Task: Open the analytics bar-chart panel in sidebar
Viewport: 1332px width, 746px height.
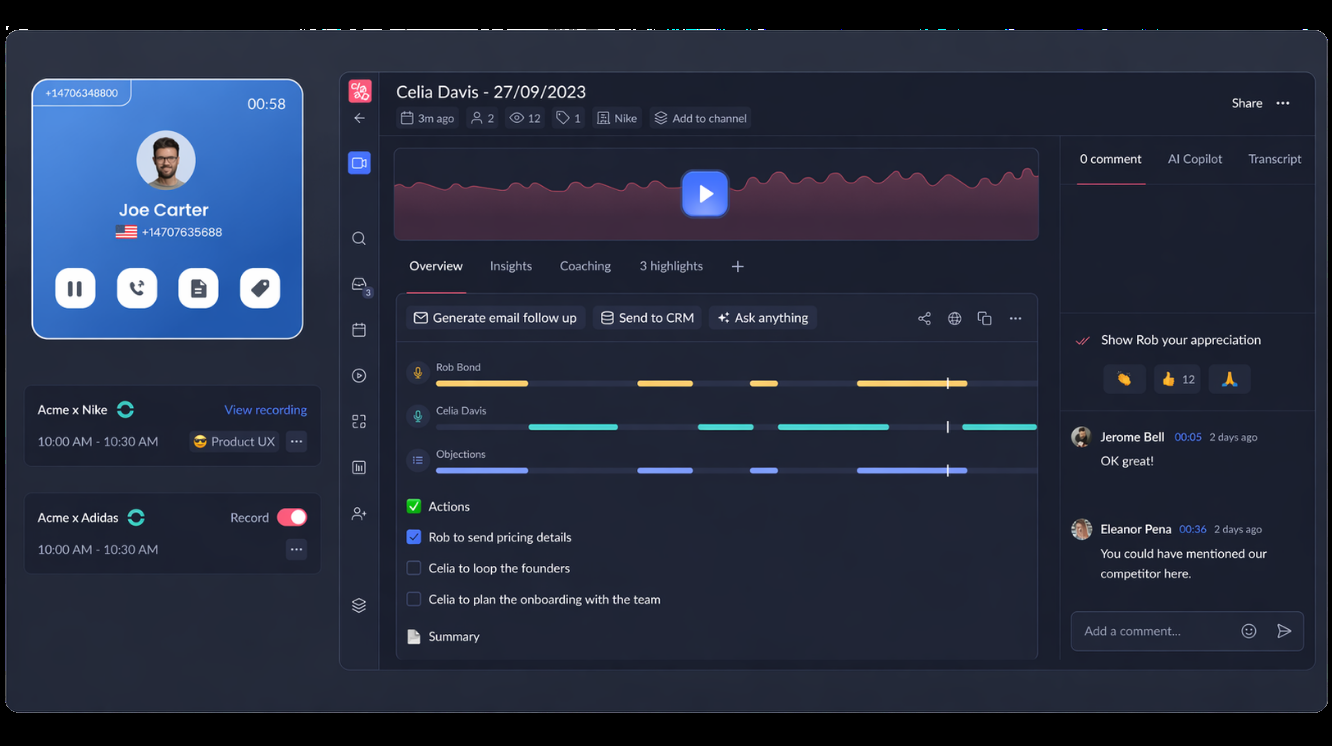Action: pos(359,466)
